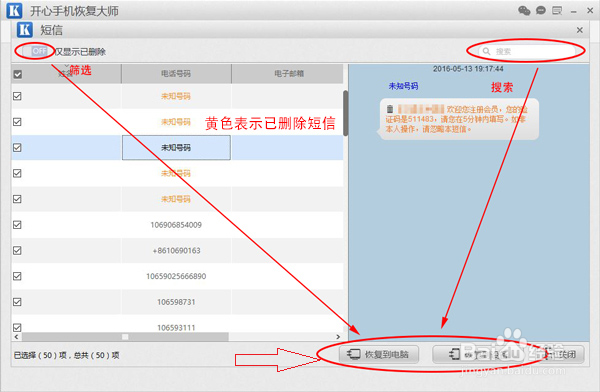
Task: Open the WeChat icon in title bar
Action: [524, 10]
